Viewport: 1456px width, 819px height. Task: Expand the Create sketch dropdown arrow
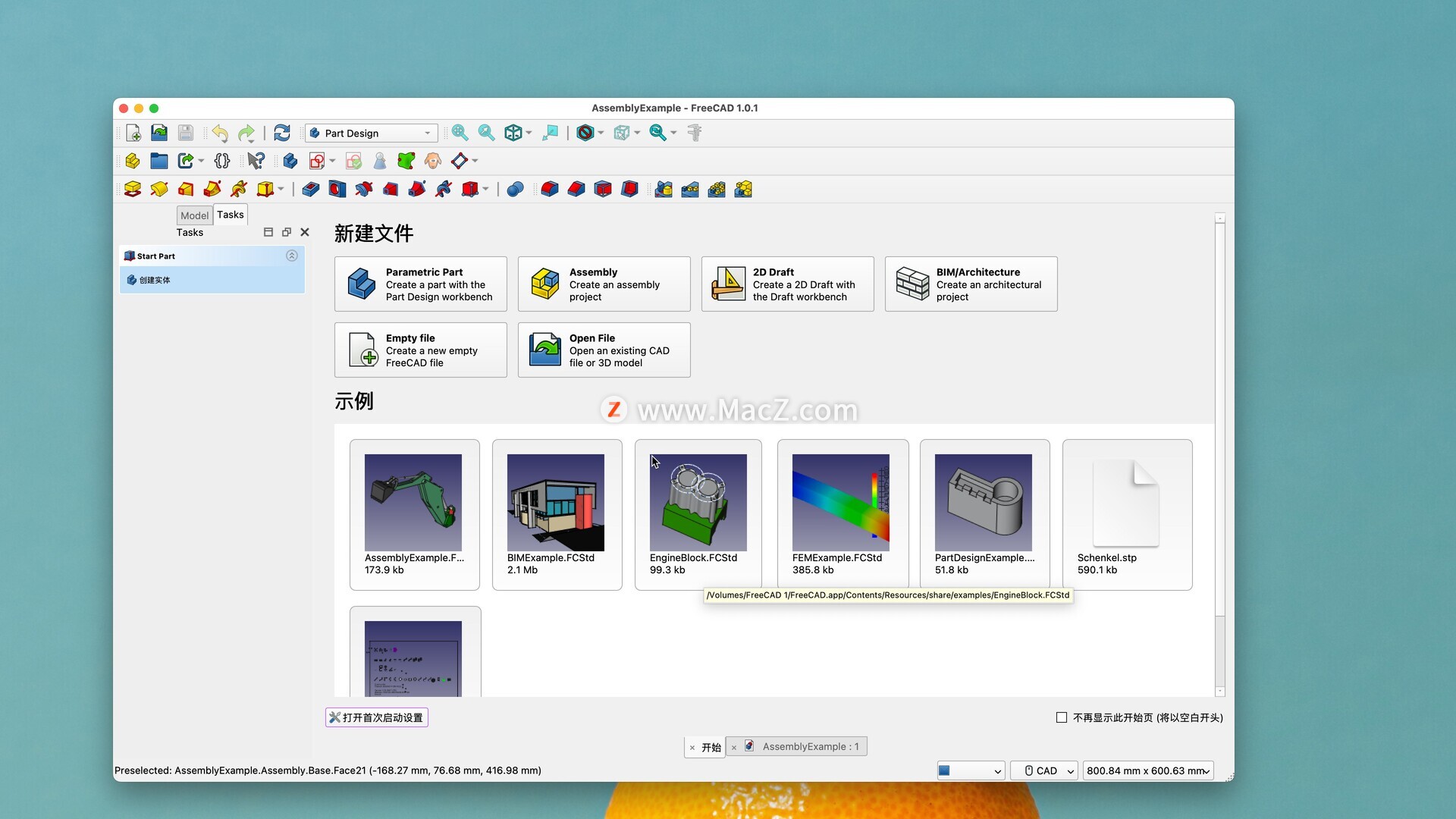332,161
